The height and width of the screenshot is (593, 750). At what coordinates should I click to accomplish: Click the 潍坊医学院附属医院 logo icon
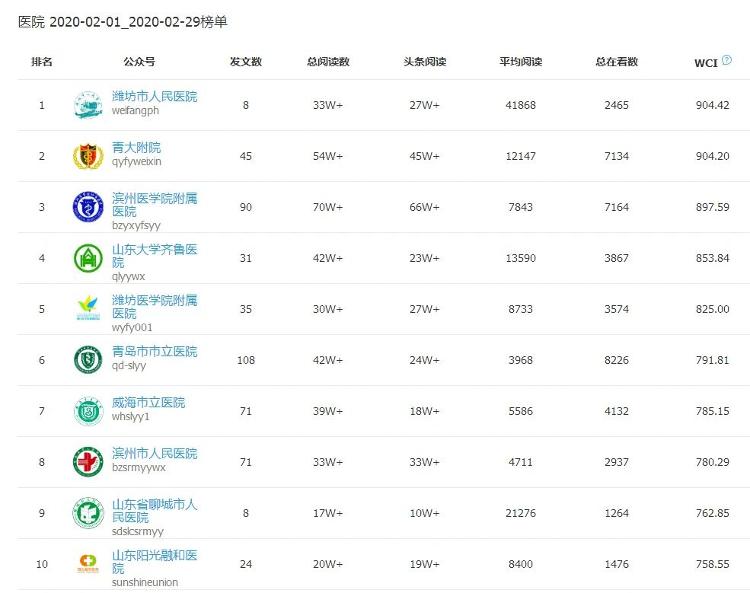pos(88,309)
